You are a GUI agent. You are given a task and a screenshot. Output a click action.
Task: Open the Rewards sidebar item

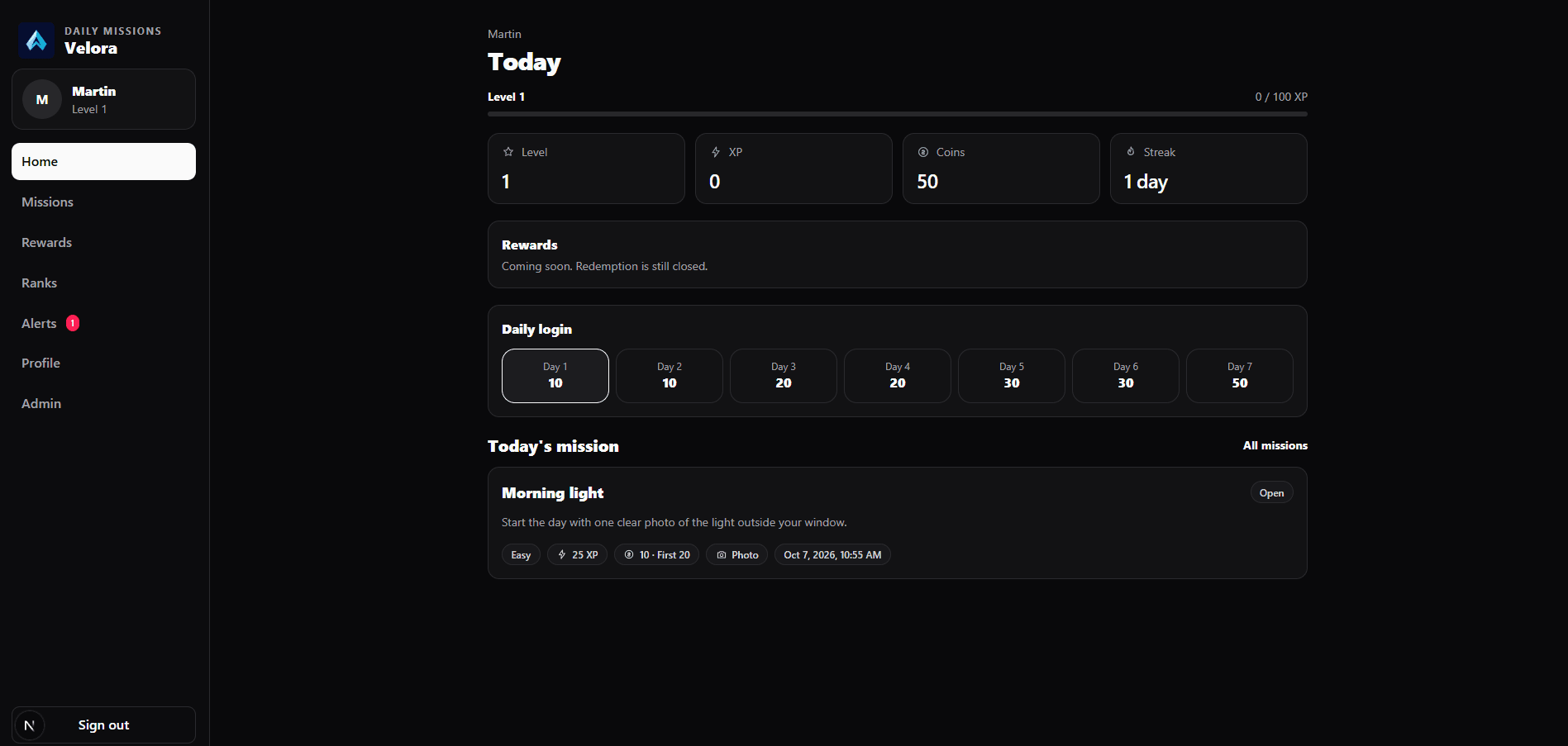(103, 242)
